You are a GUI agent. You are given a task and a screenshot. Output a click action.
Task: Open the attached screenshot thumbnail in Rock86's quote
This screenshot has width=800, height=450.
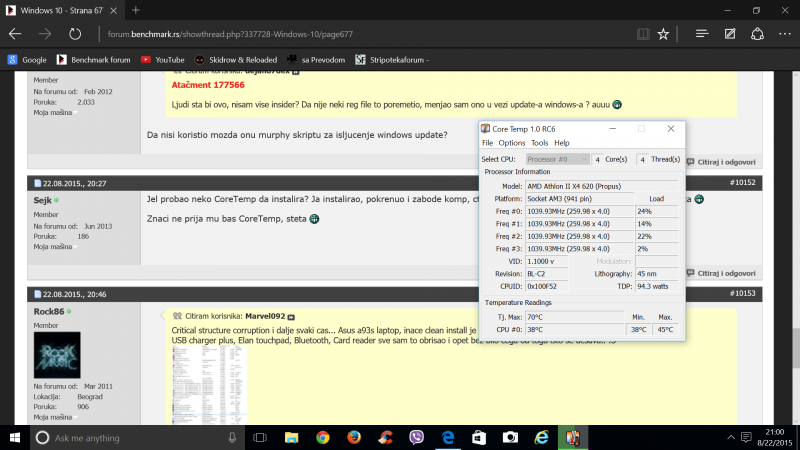click(209, 385)
